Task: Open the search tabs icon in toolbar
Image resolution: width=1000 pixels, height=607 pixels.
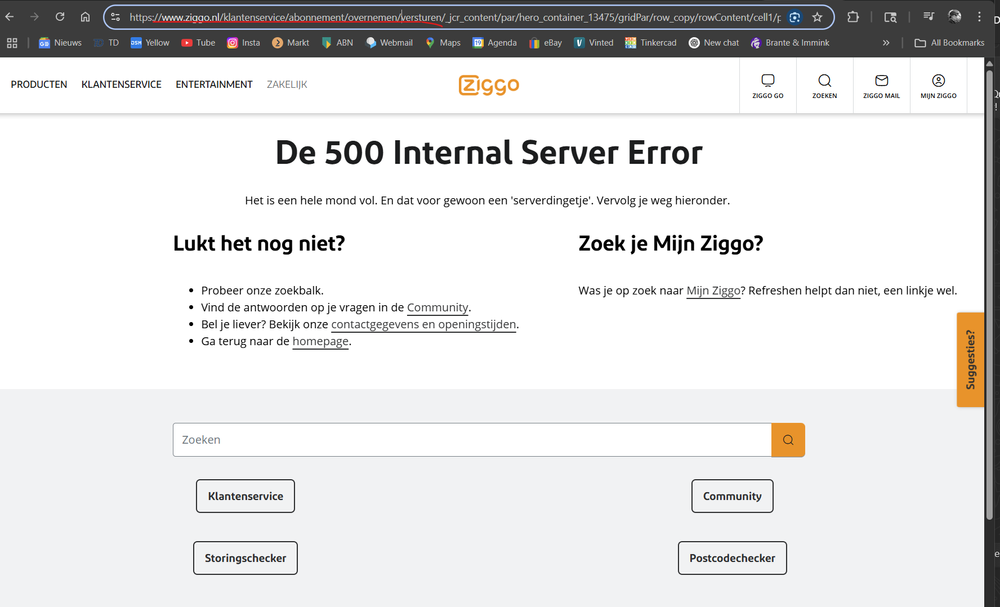Action: click(890, 17)
